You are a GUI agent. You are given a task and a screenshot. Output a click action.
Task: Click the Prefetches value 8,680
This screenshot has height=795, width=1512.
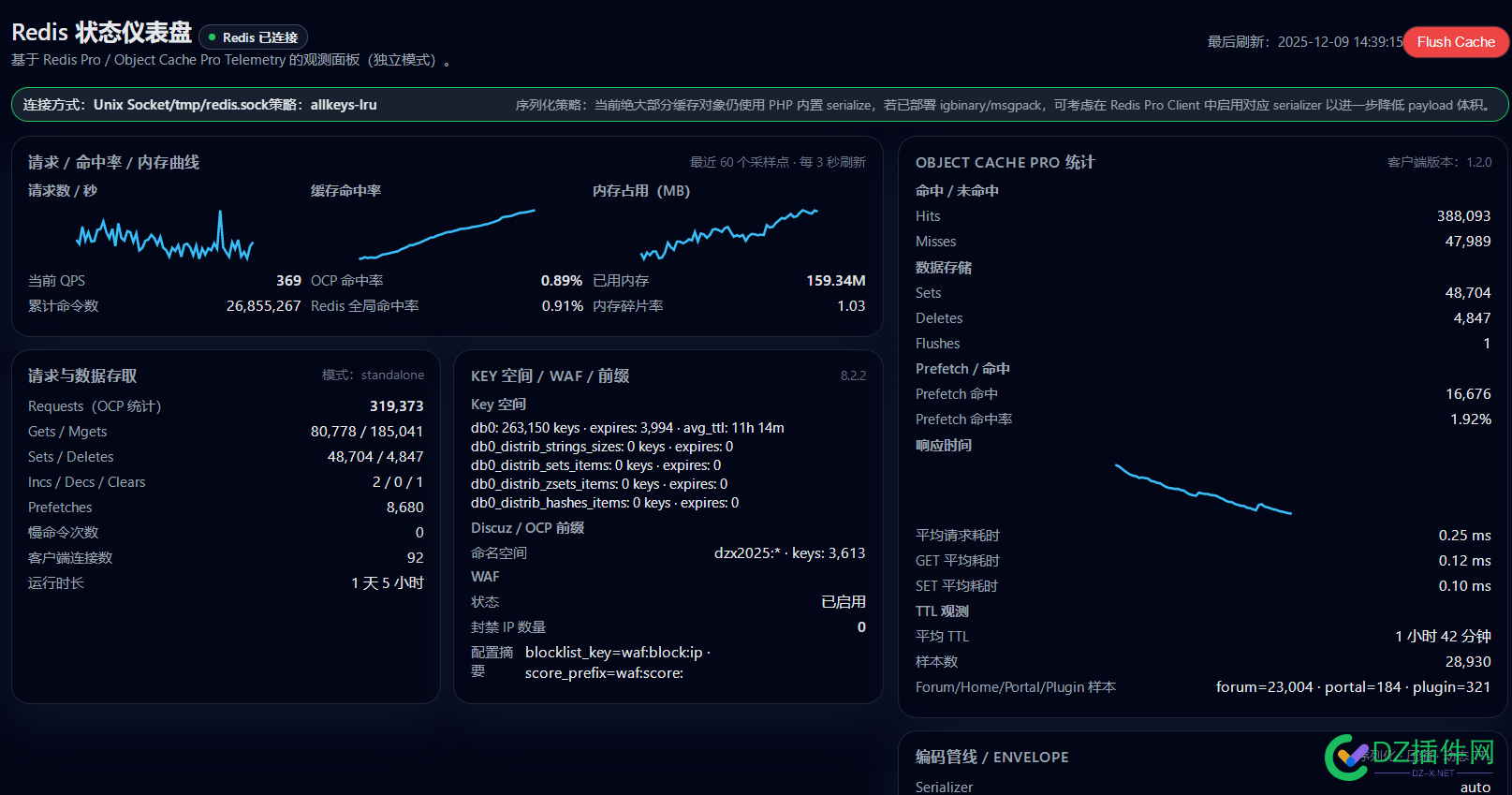point(405,508)
